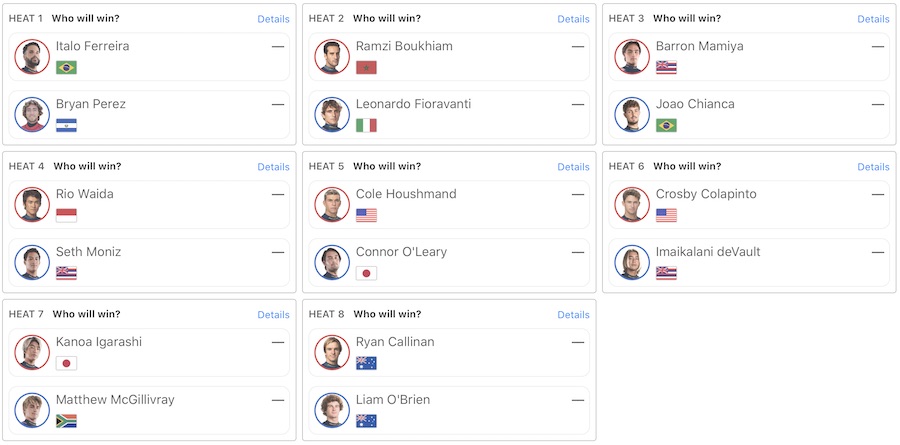The width and height of the screenshot is (900, 445).
Task: Click Ramzi Boukhiam's Morocco flag
Action: coord(367,68)
